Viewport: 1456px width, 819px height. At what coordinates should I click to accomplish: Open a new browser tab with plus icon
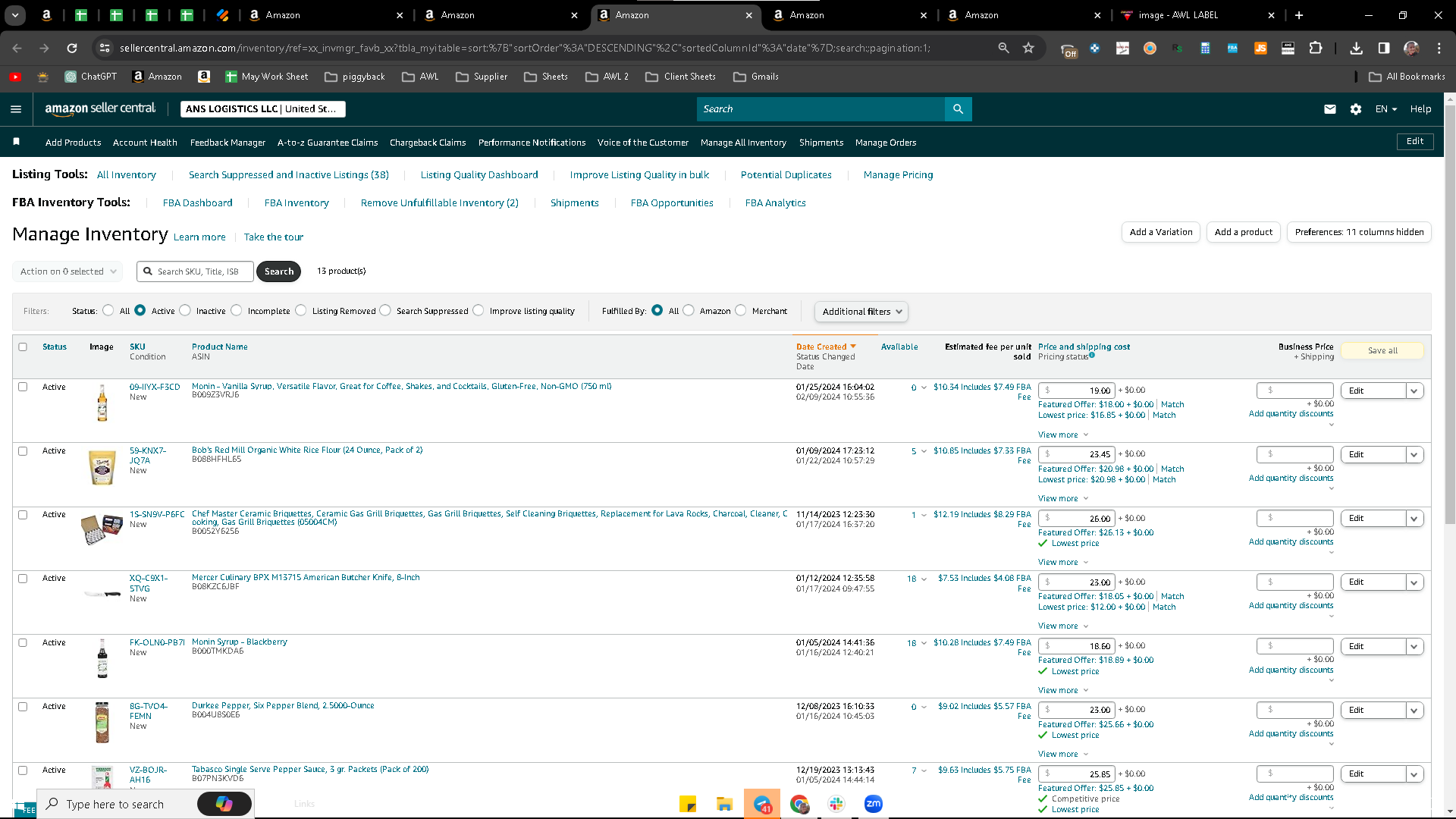tap(1299, 15)
